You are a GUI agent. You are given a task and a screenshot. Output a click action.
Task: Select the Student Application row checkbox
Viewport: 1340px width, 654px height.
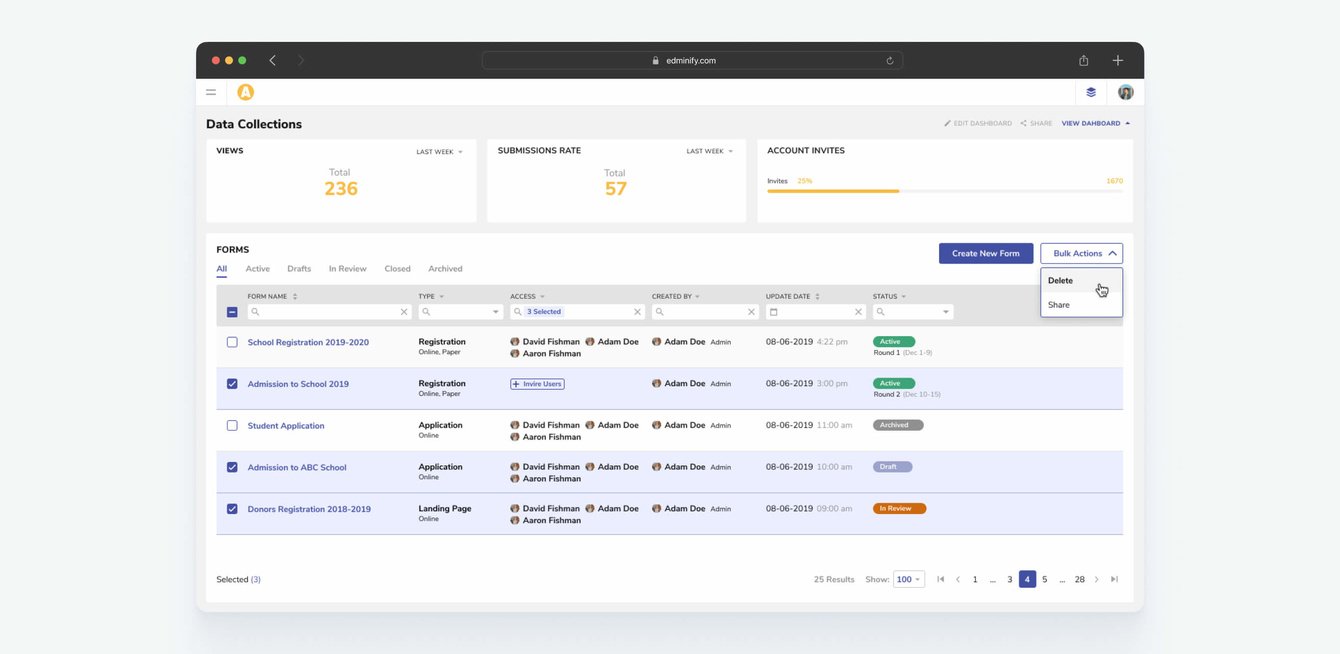(x=232, y=426)
